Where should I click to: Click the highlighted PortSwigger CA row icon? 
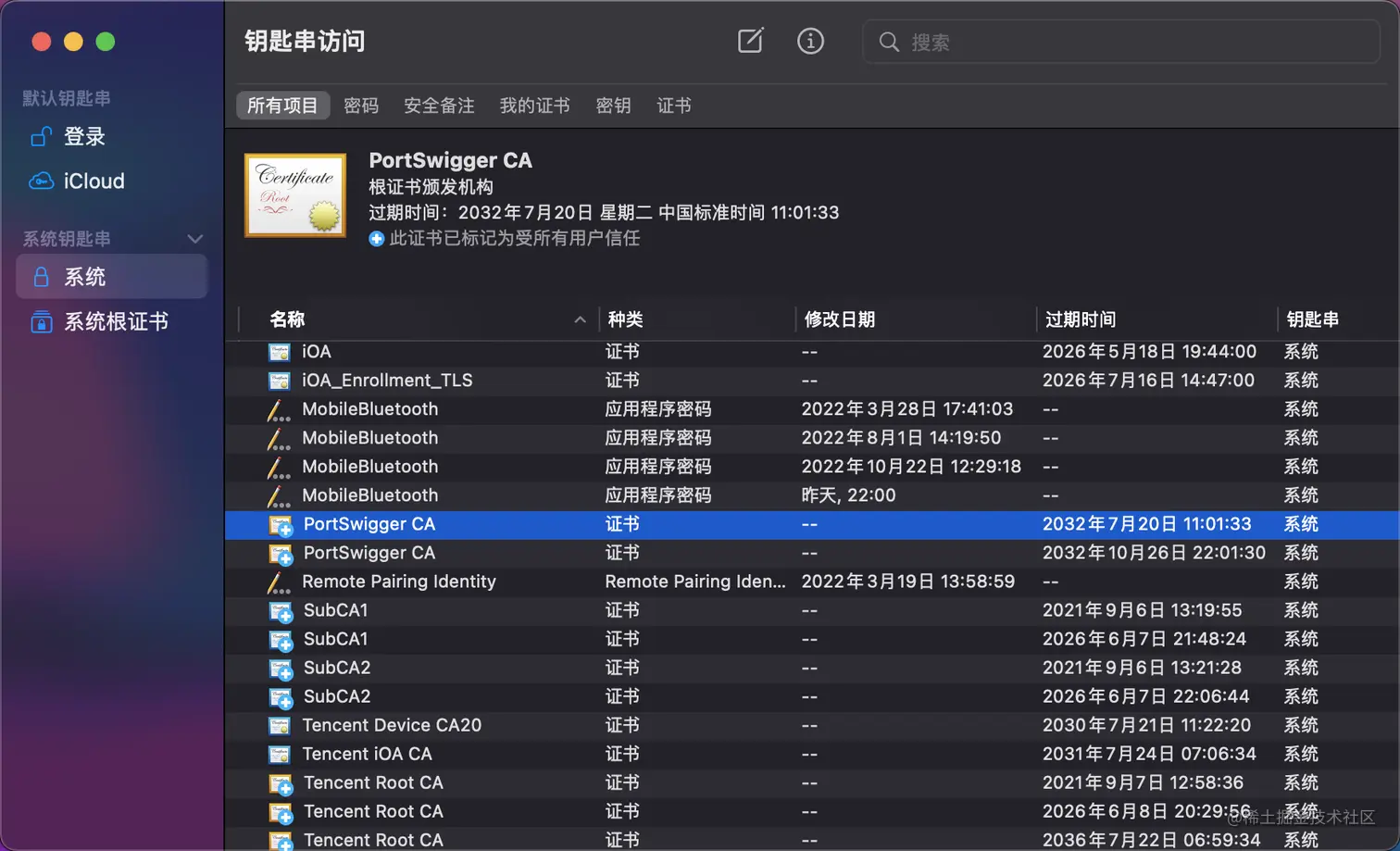(281, 525)
